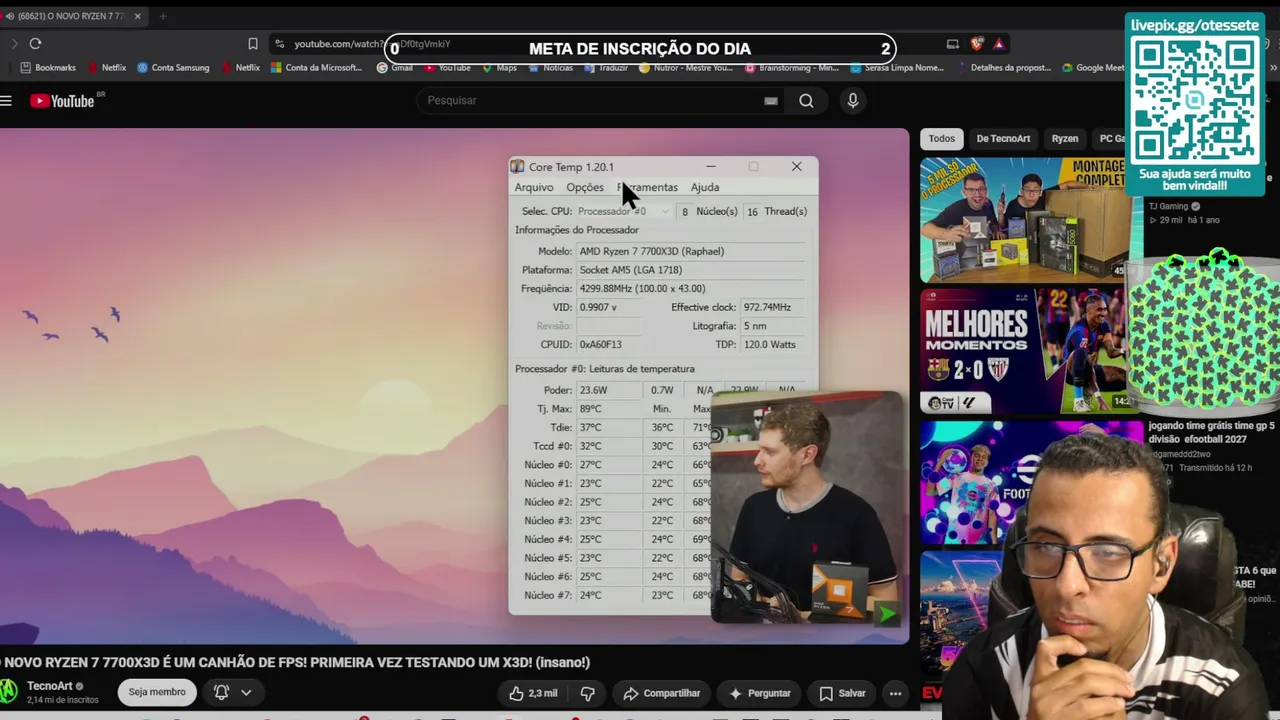Open the Traduzir bookmark

click(x=606, y=68)
